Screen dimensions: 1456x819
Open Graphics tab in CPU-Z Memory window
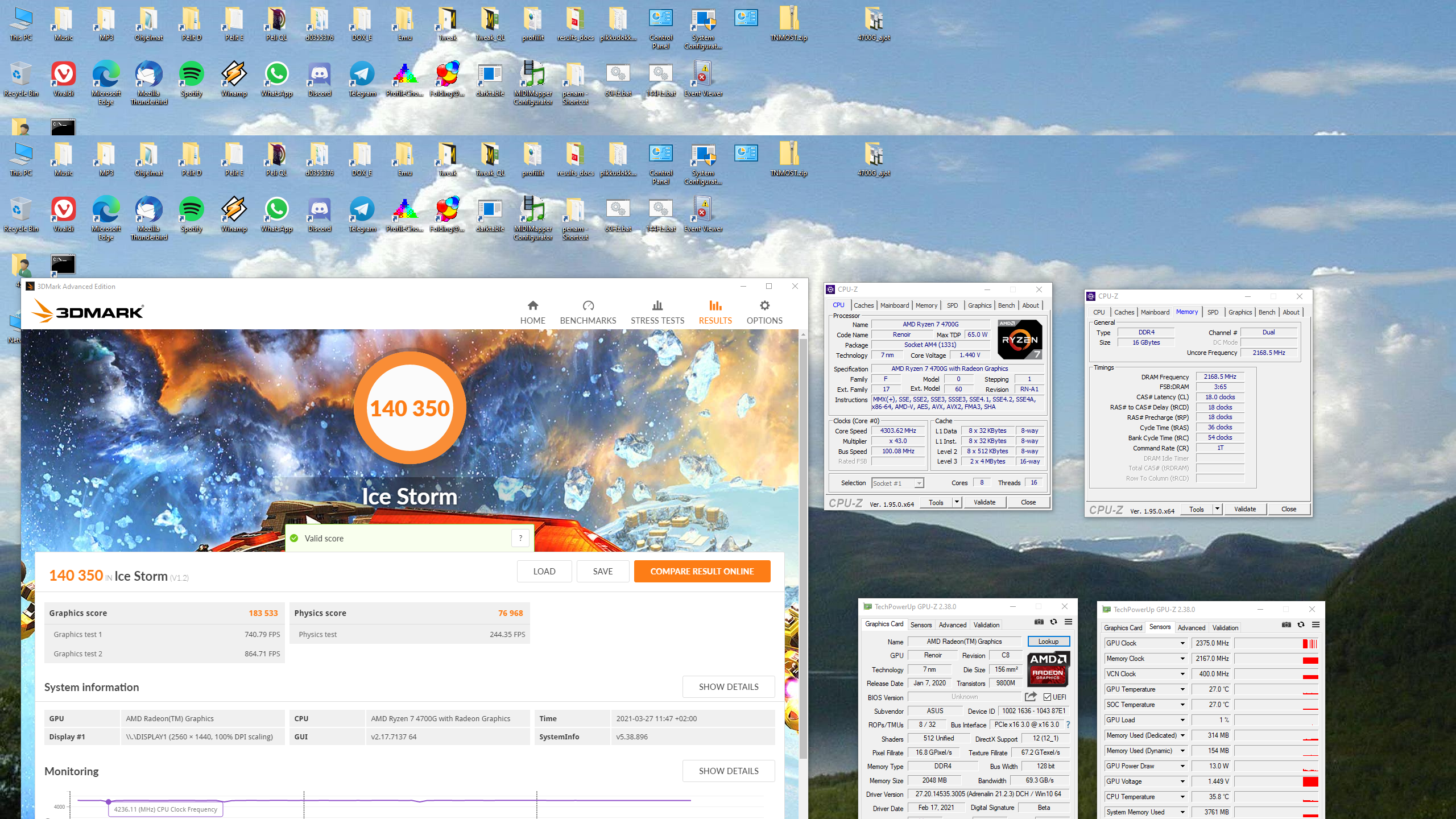click(x=1240, y=312)
